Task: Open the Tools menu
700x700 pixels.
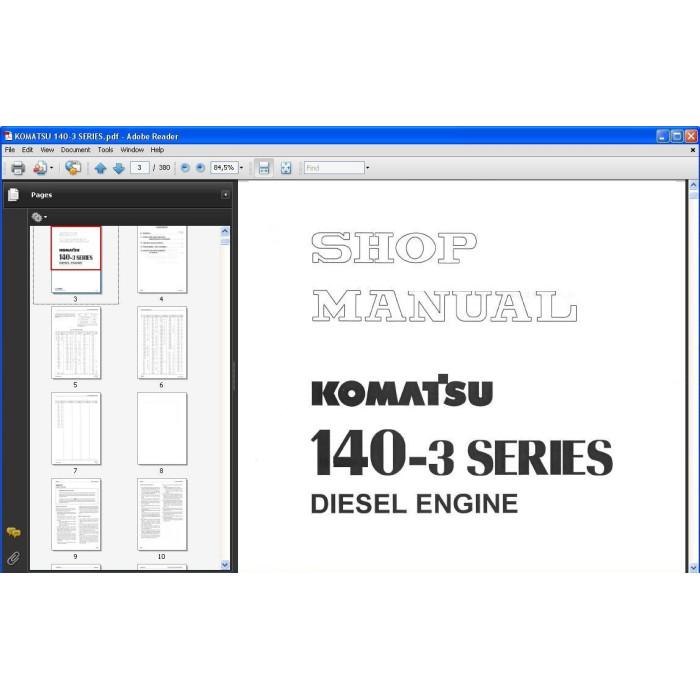Action: [105, 150]
